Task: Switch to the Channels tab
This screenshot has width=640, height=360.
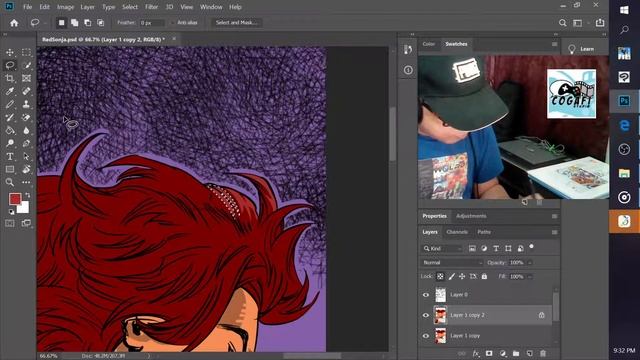Action: pyautogui.click(x=457, y=232)
